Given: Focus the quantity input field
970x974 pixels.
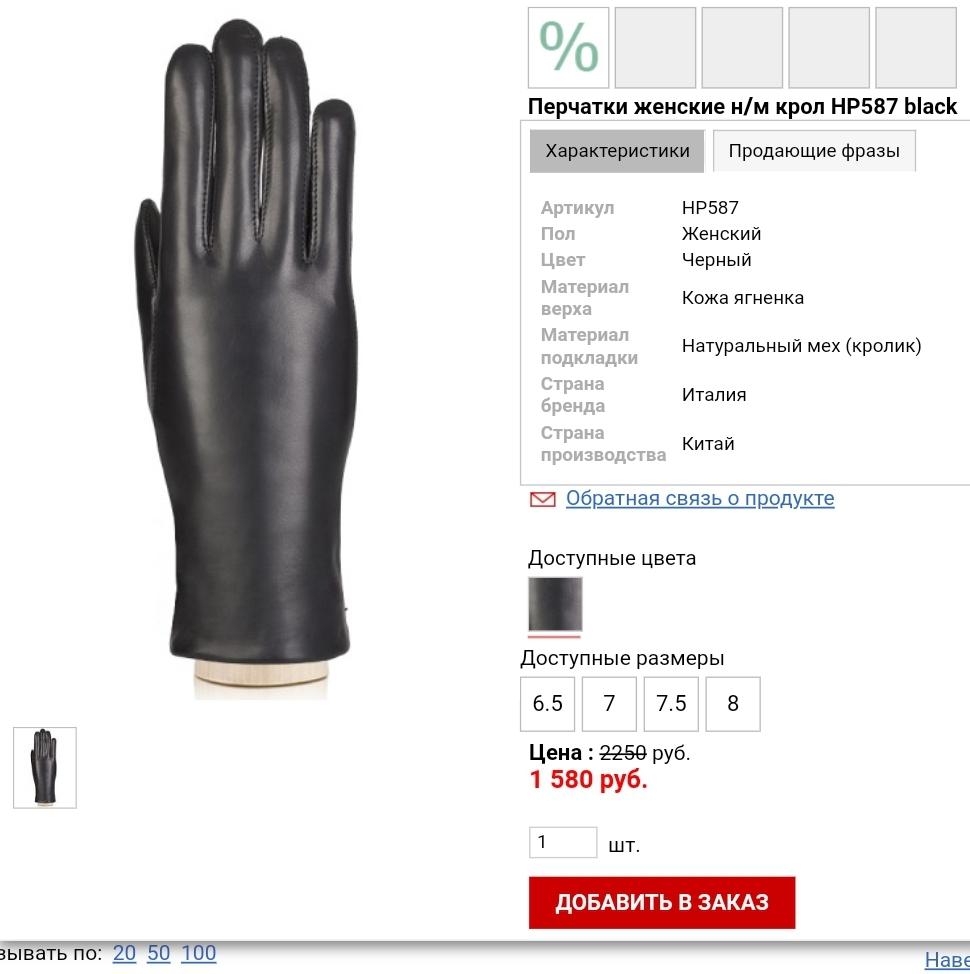Looking at the screenshot, I should (563, 842).
